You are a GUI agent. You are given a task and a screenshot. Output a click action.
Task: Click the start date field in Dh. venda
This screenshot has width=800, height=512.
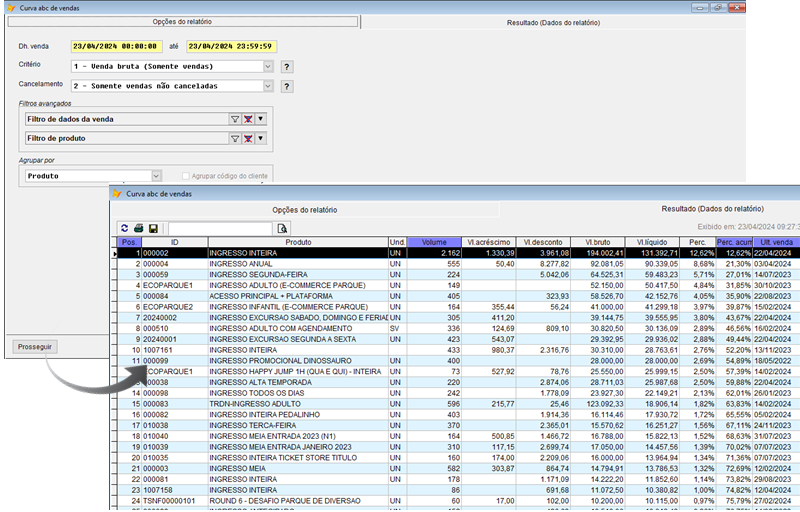[x=115, y=46]
